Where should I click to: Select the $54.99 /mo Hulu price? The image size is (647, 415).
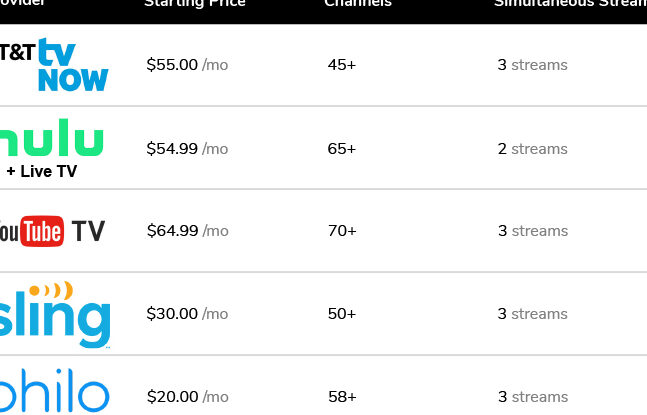[187, 149]
